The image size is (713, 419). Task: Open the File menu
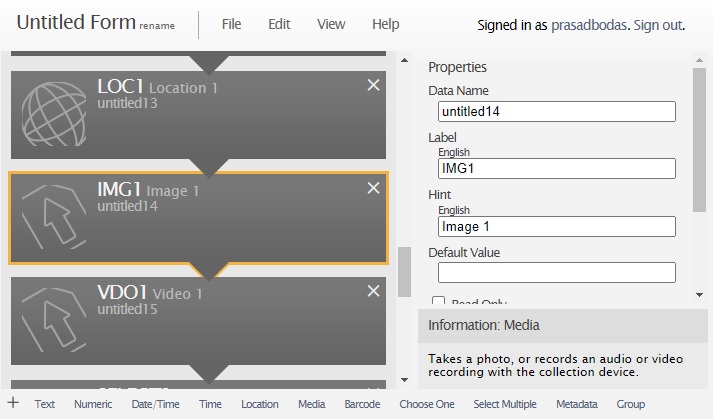231,24
